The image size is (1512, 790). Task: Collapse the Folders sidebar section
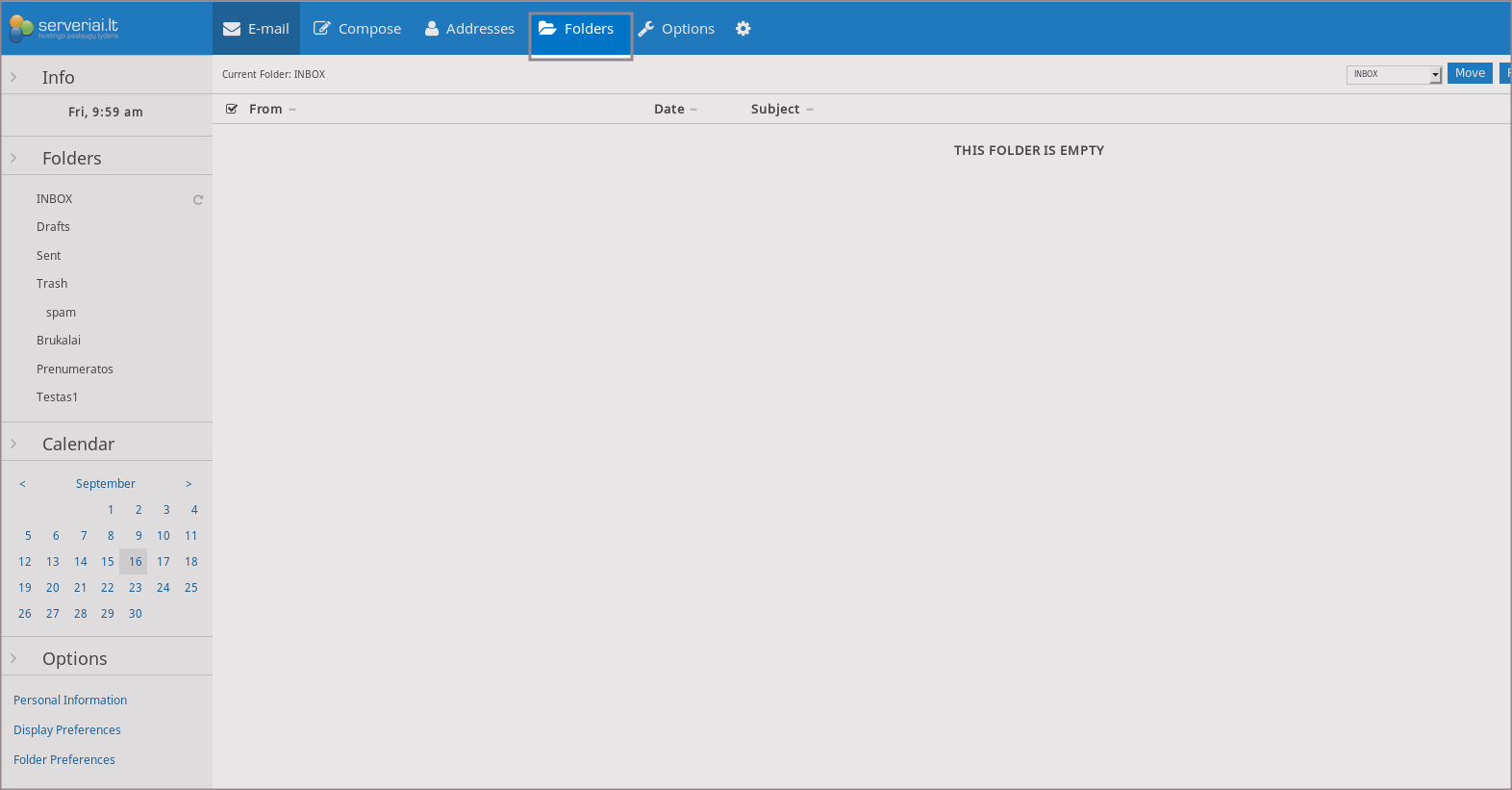click(13, 158)
